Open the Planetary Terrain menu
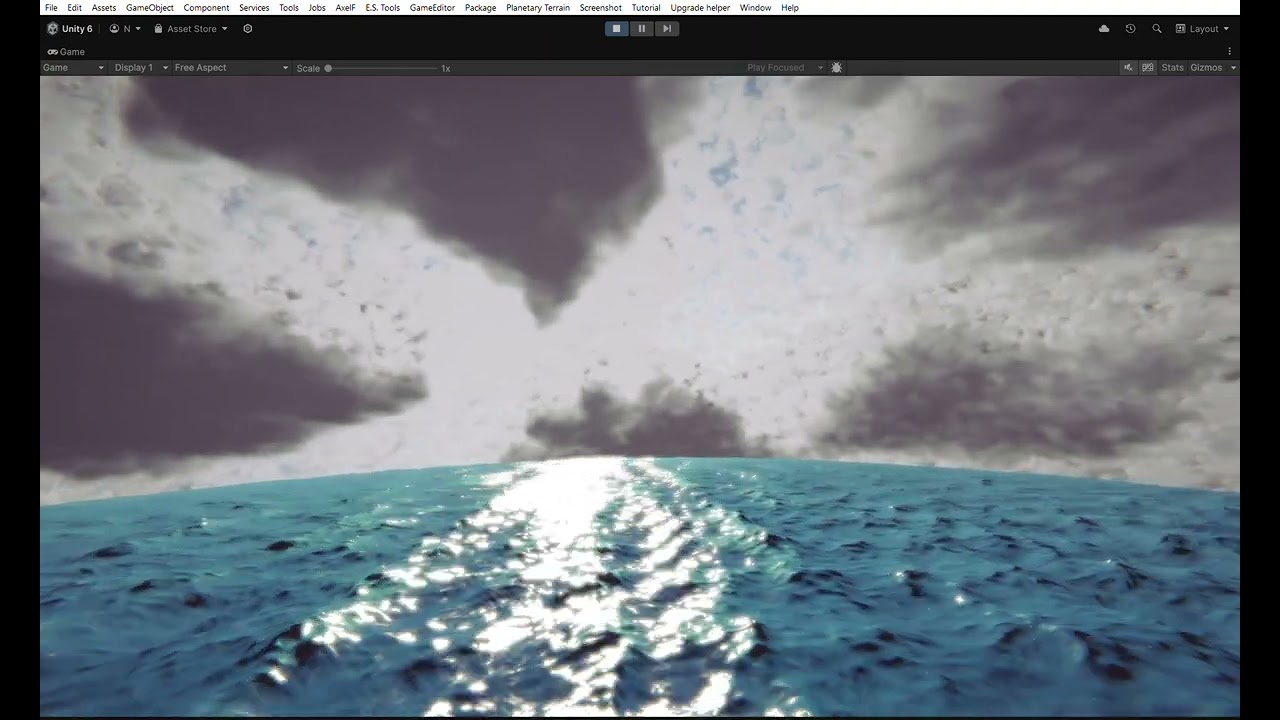Viewport: 1280px width, 720px height. [x=538, y=7]
